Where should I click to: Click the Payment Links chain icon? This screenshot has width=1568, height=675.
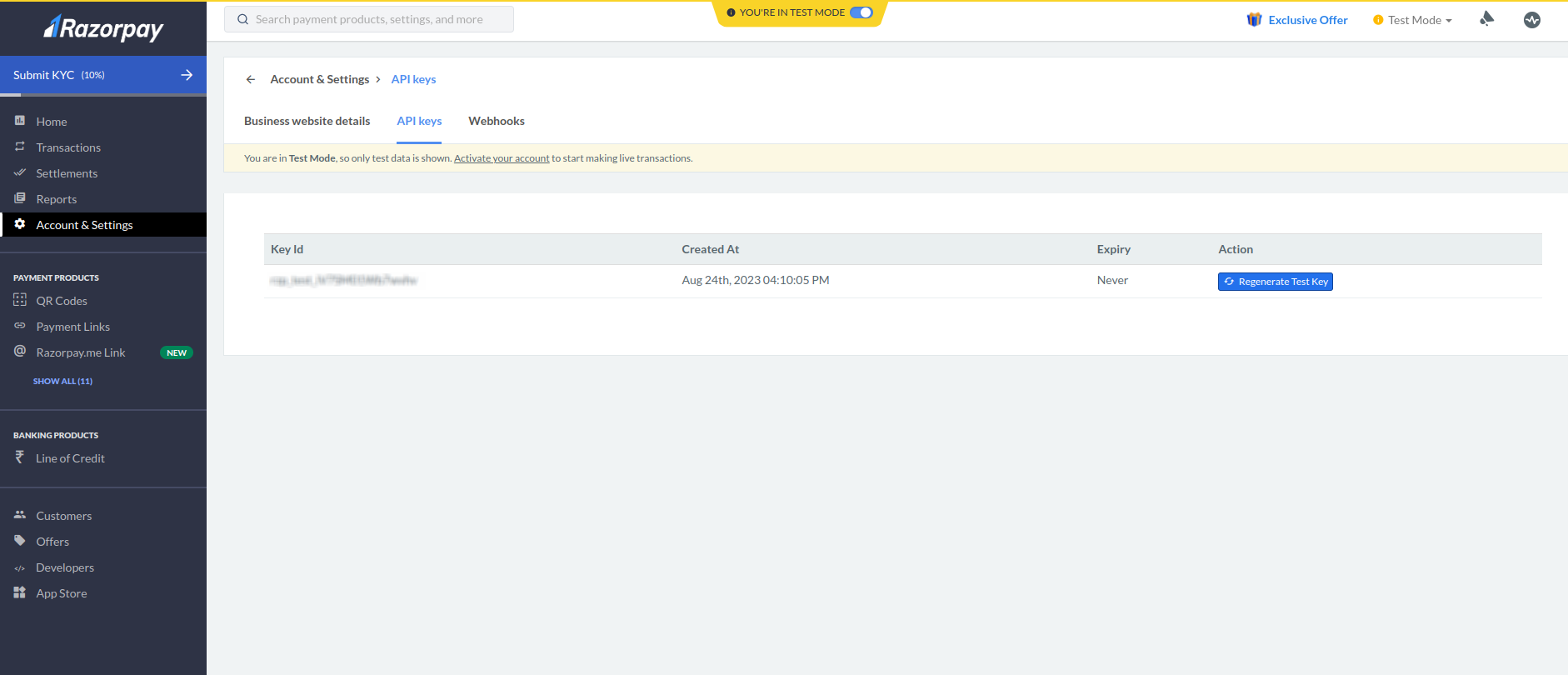pos(20,326)
